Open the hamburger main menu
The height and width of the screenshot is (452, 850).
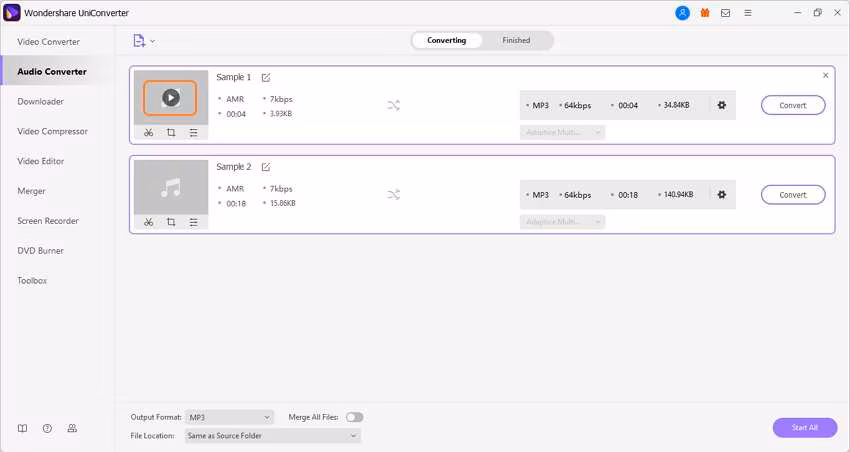(x=748, y=13)
